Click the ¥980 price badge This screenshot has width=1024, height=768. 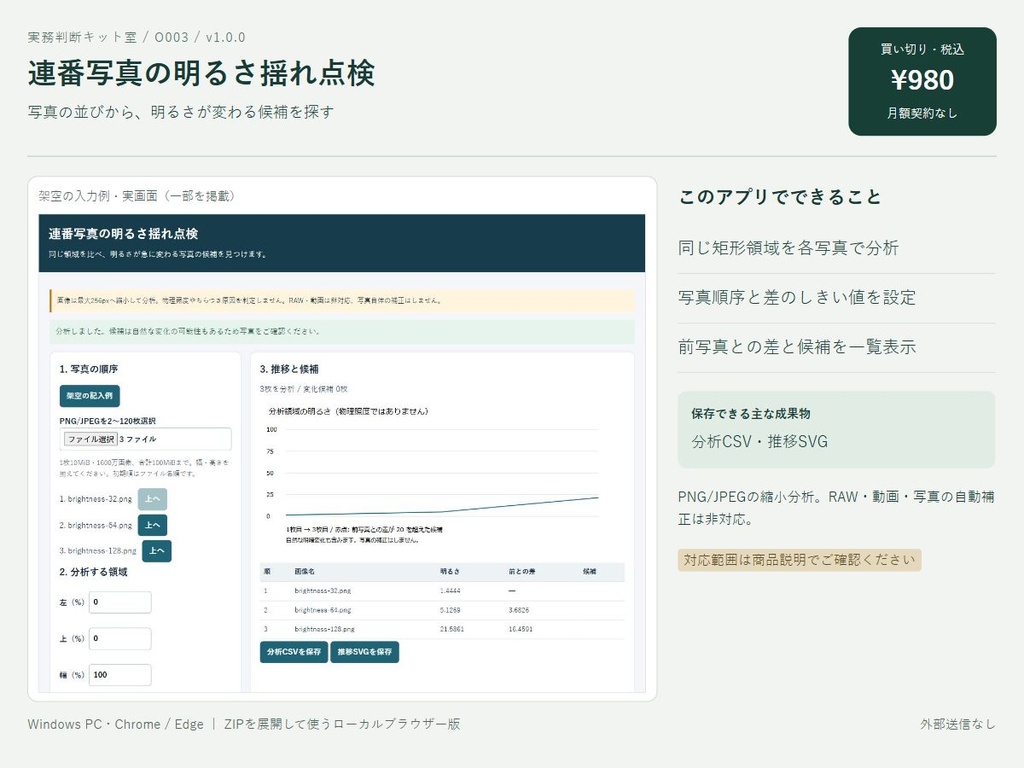point(922,82)
